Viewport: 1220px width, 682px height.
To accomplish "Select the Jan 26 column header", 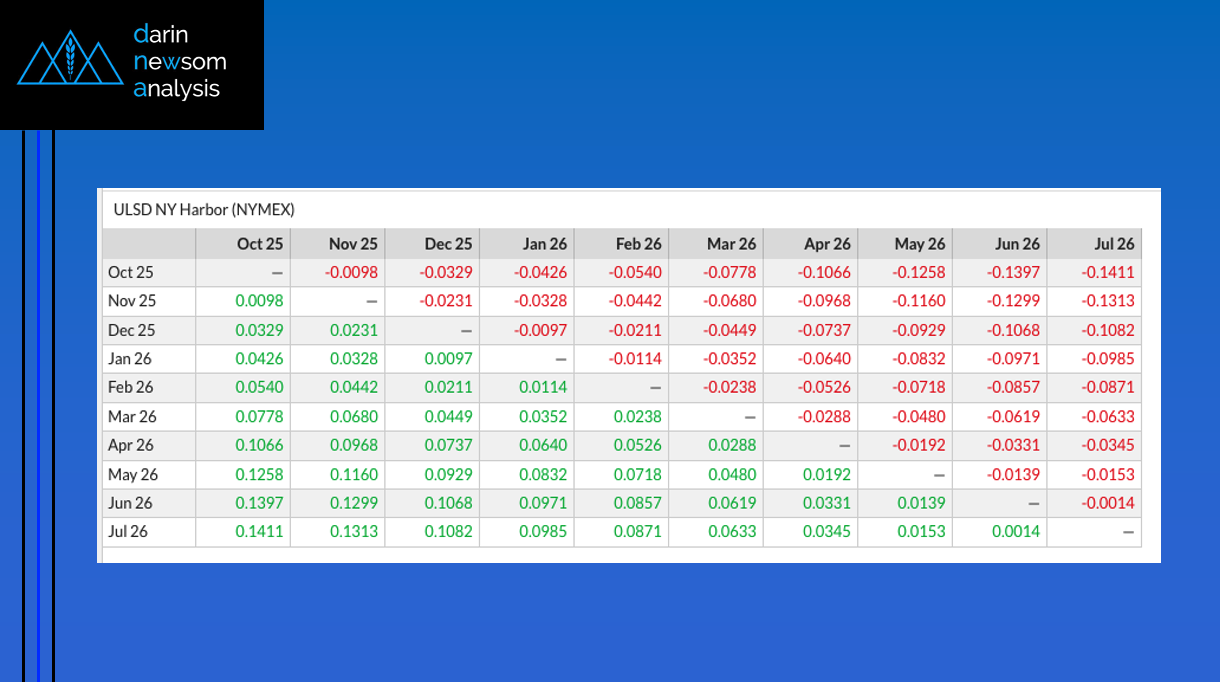I will (544, 244).
